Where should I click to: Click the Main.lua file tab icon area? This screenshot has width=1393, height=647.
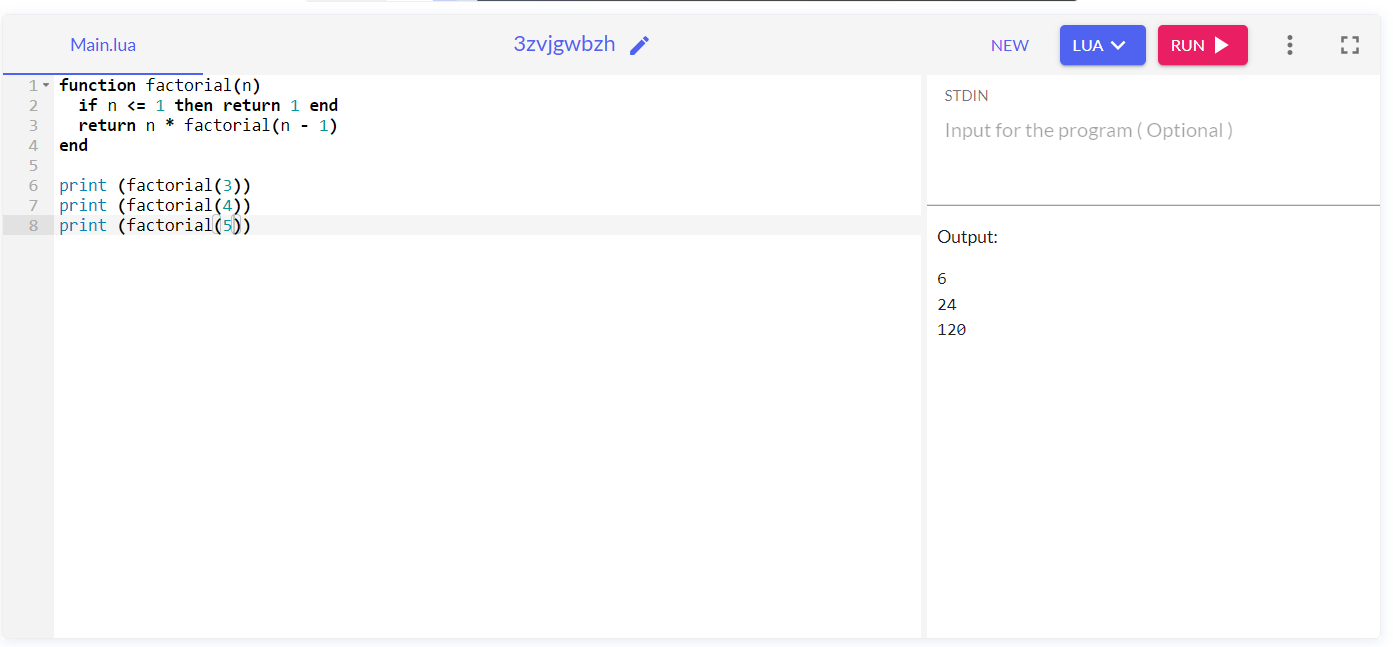(x=103, y=44)
